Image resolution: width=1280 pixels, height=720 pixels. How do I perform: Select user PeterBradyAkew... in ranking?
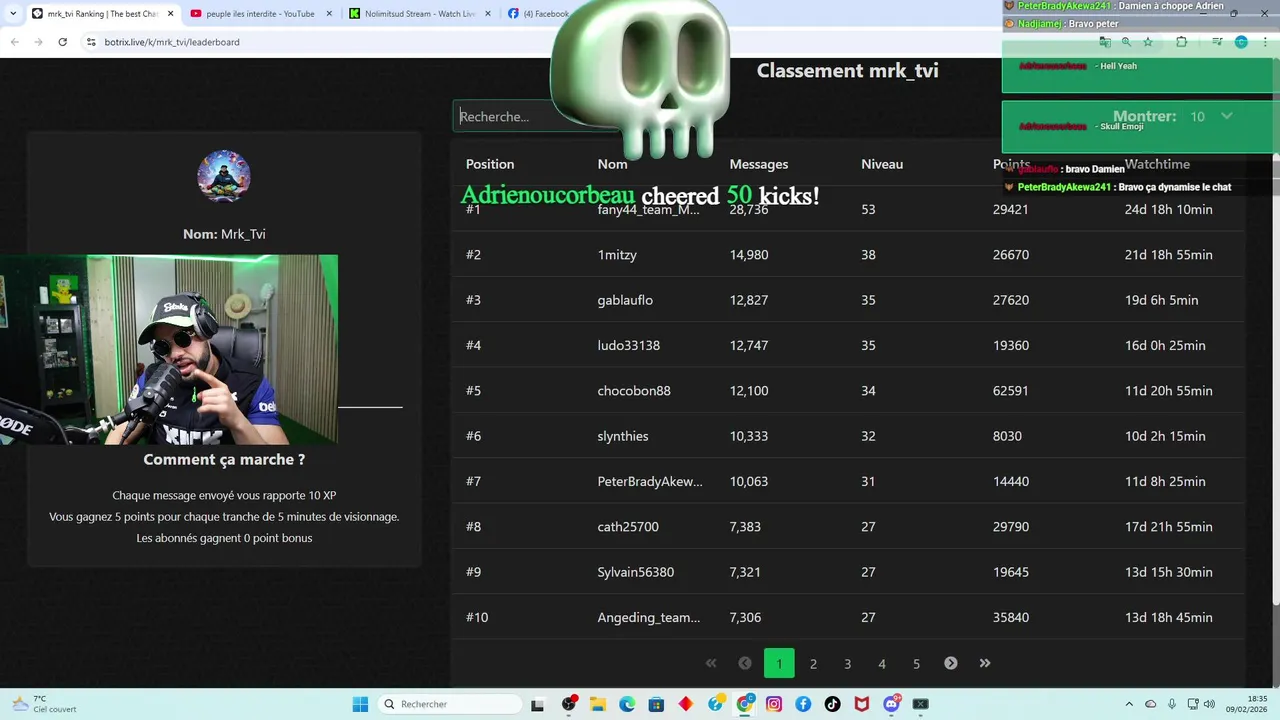coord(650,481)
